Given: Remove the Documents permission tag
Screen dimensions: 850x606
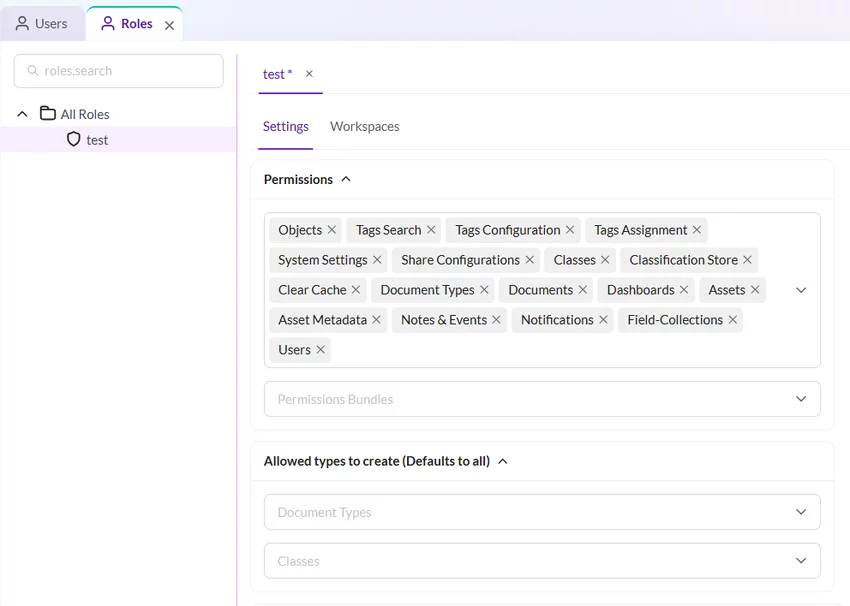Looking at the screenshot, I should click(583, 290).
